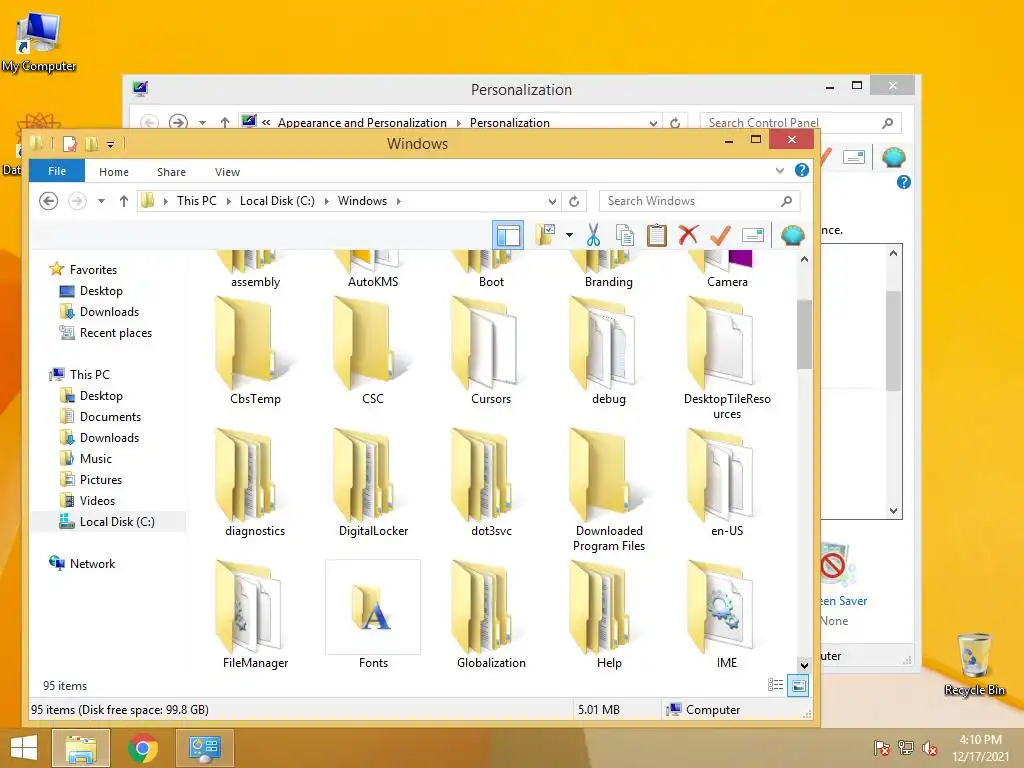Screen dimensions: 1024x768
Task: Refresh the Personalization control panel
Action: point(675,123)
